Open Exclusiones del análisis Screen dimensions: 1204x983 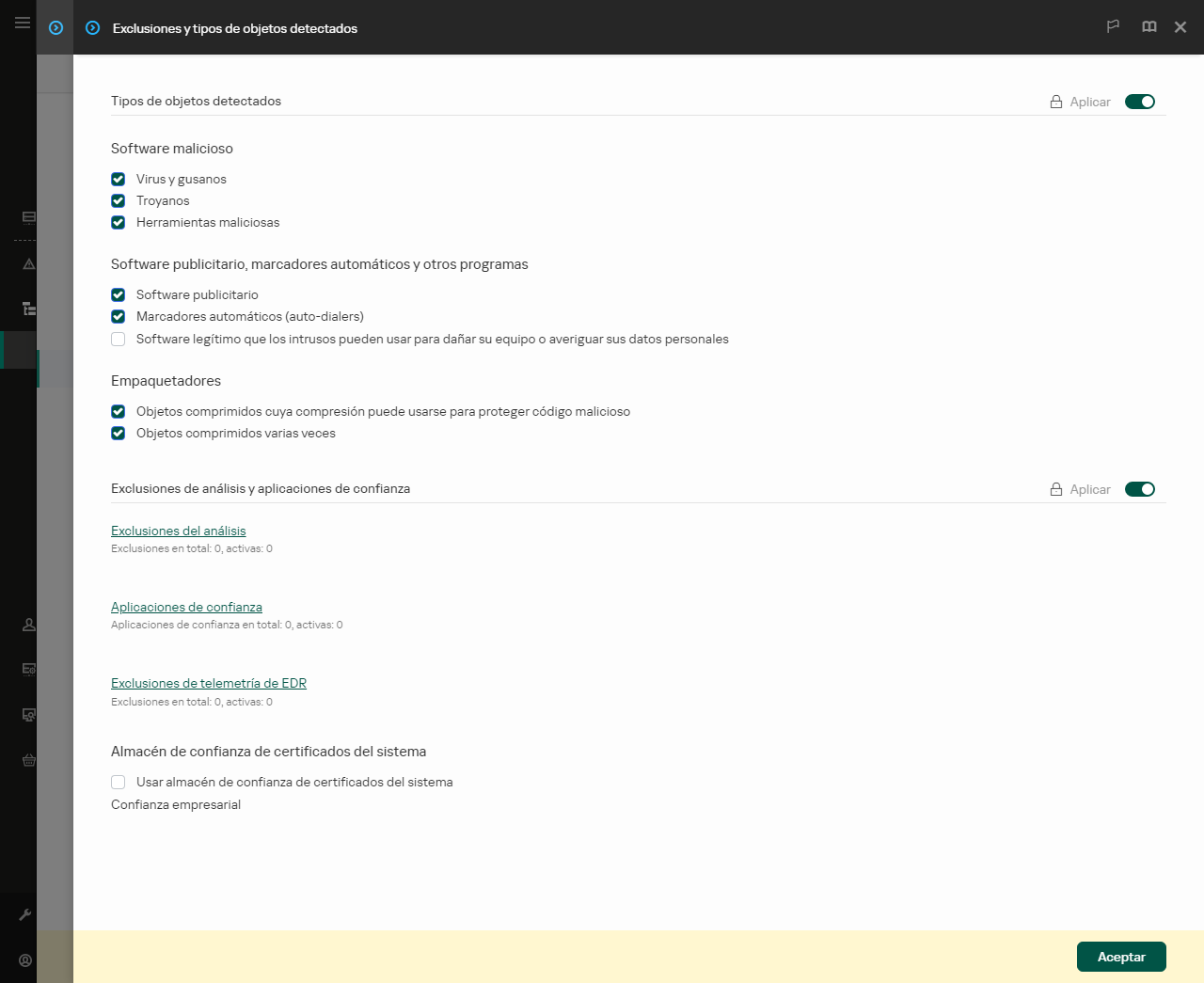point(178,531)
